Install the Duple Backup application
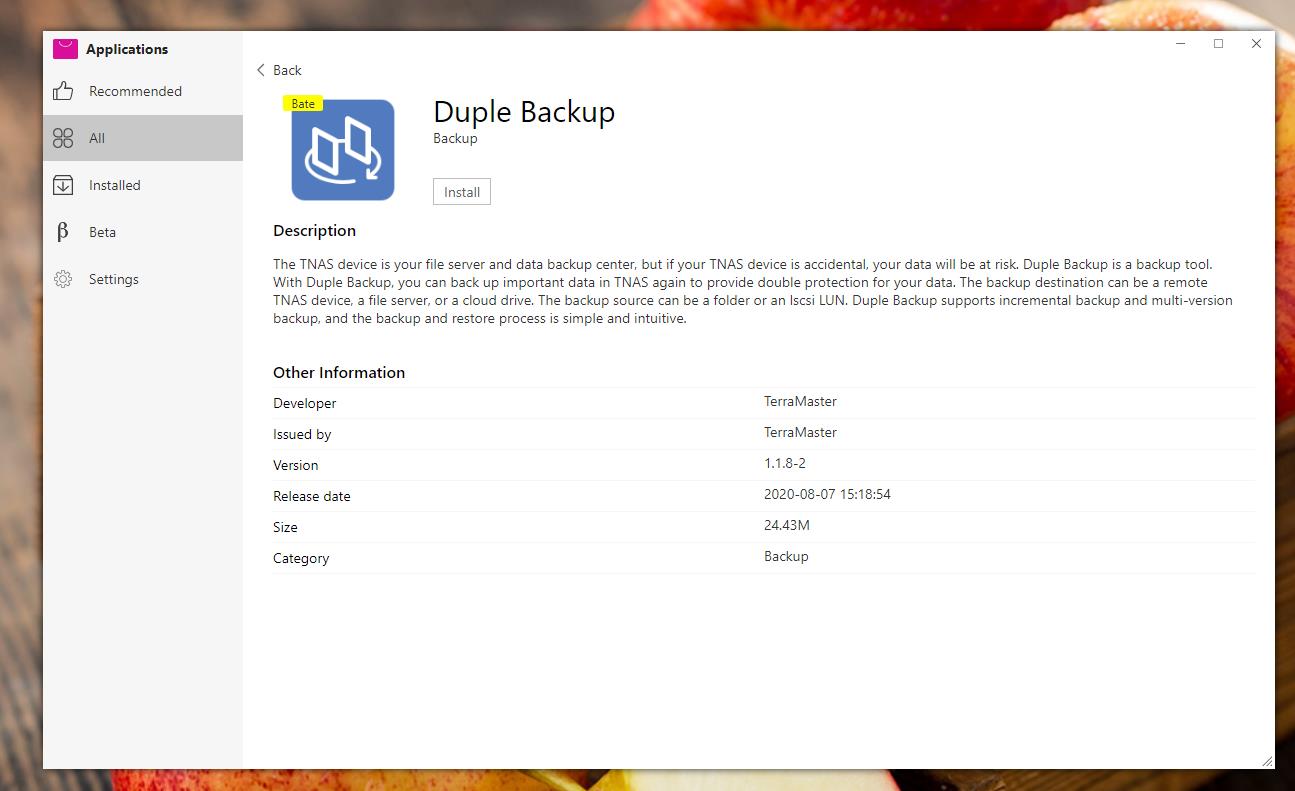Screen dimensions: 1295x791 coord(461,192)
